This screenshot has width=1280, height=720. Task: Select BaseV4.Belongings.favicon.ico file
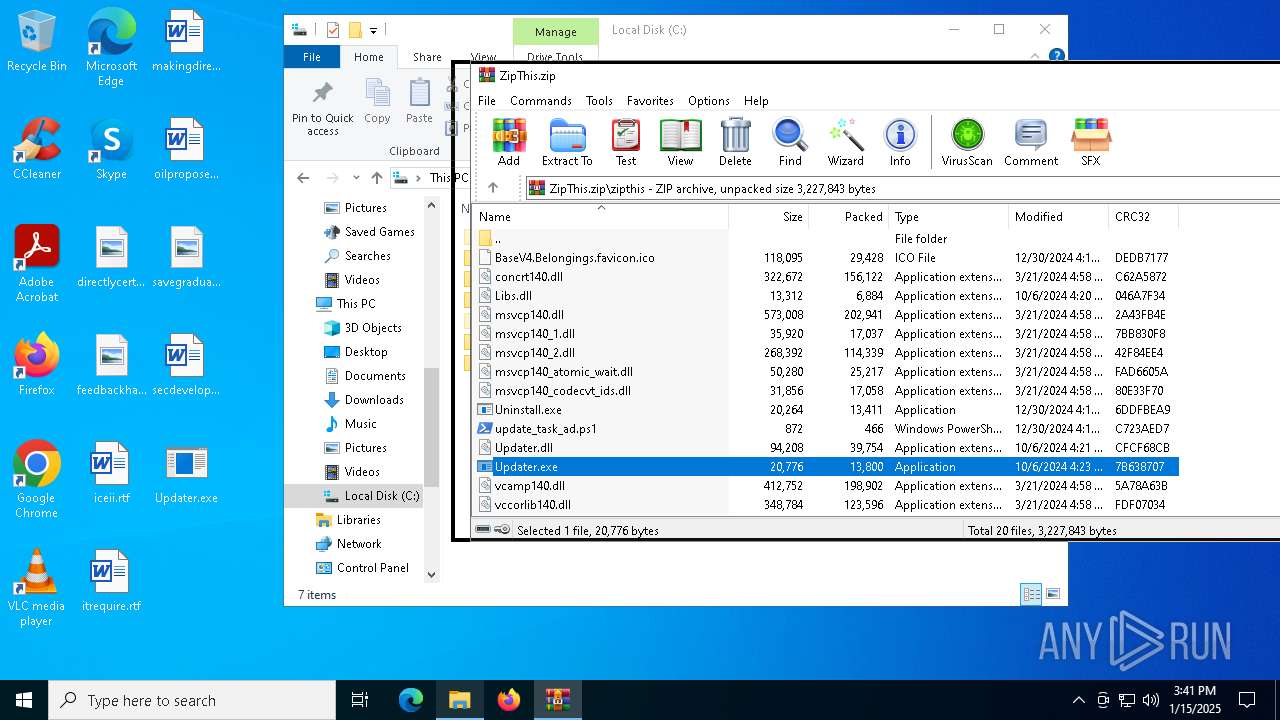coord(574,258)
